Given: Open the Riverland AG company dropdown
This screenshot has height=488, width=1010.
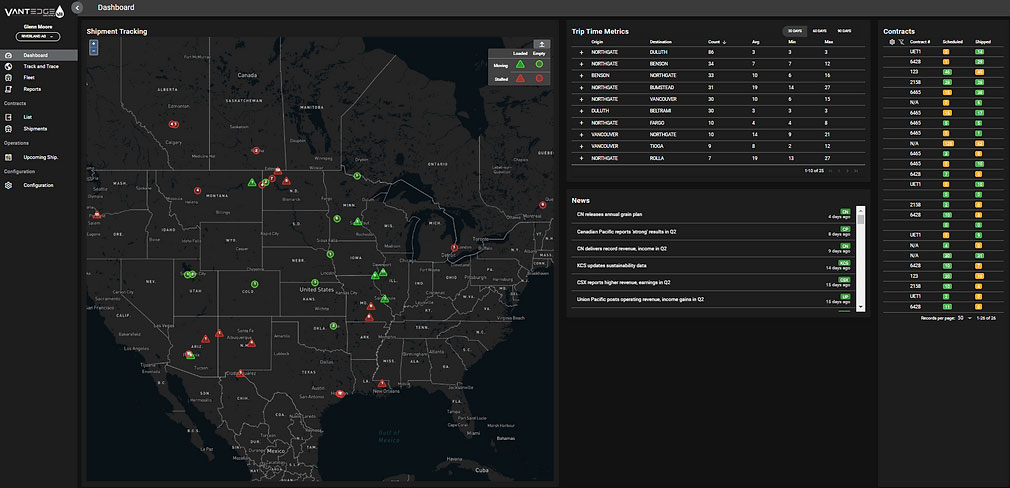Looking at the screenshot, I should tap(38, 37).
